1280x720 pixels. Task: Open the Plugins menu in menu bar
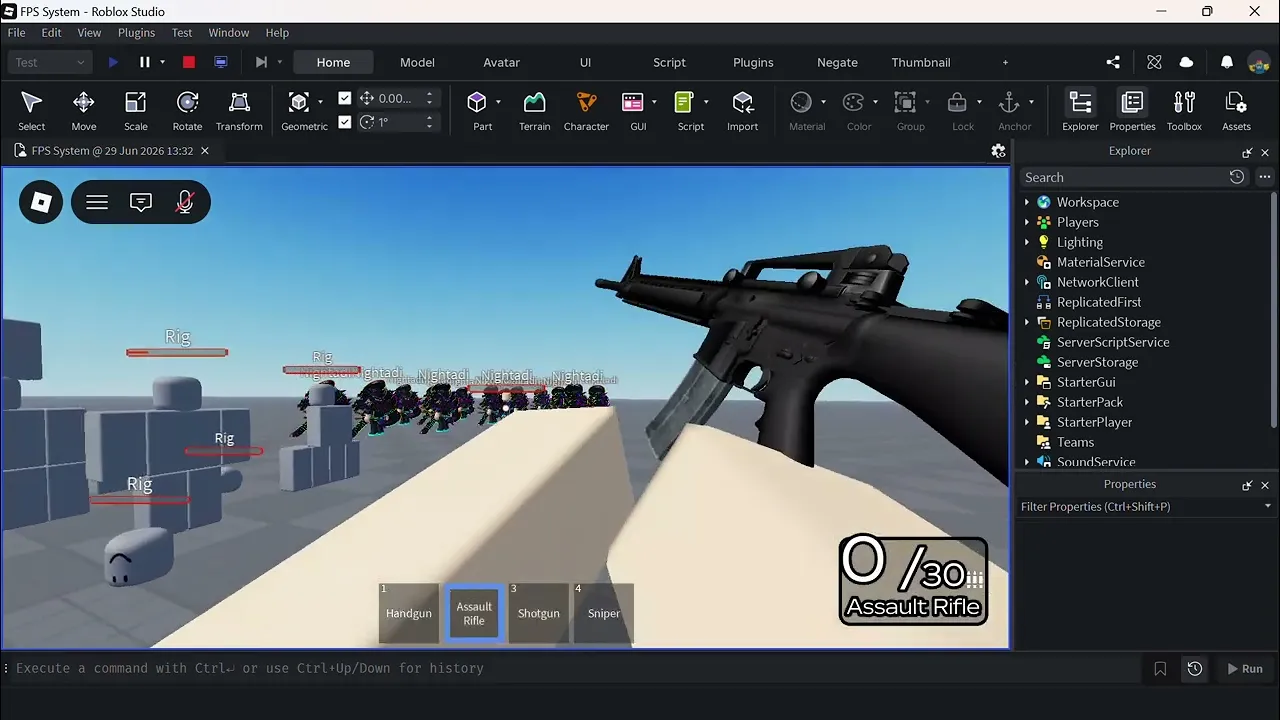(x=136, y=33)
